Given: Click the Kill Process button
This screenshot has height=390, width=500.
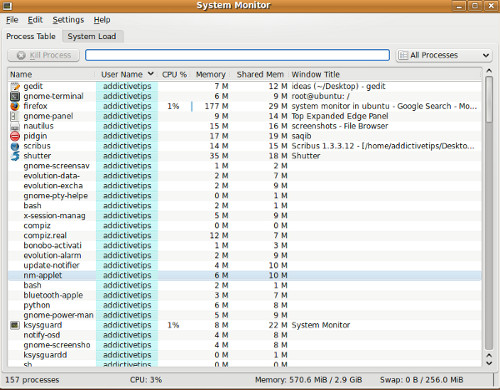Looking at the screenshot, I should [44, 55].
